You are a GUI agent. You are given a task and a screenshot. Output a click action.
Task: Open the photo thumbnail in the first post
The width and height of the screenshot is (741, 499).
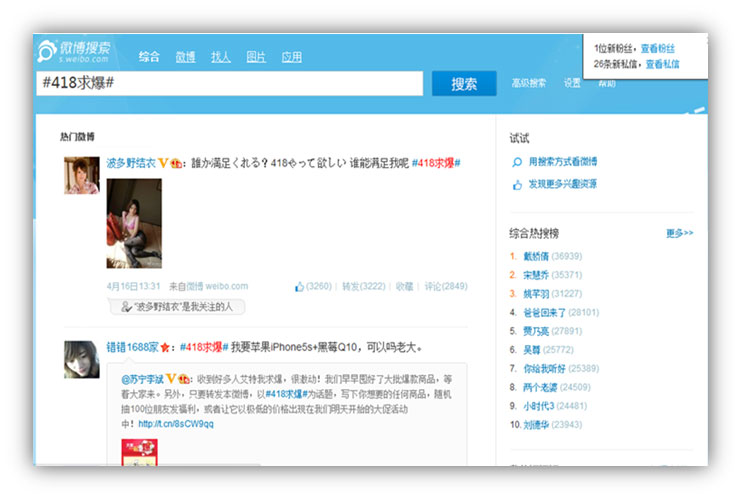[134, 224]
